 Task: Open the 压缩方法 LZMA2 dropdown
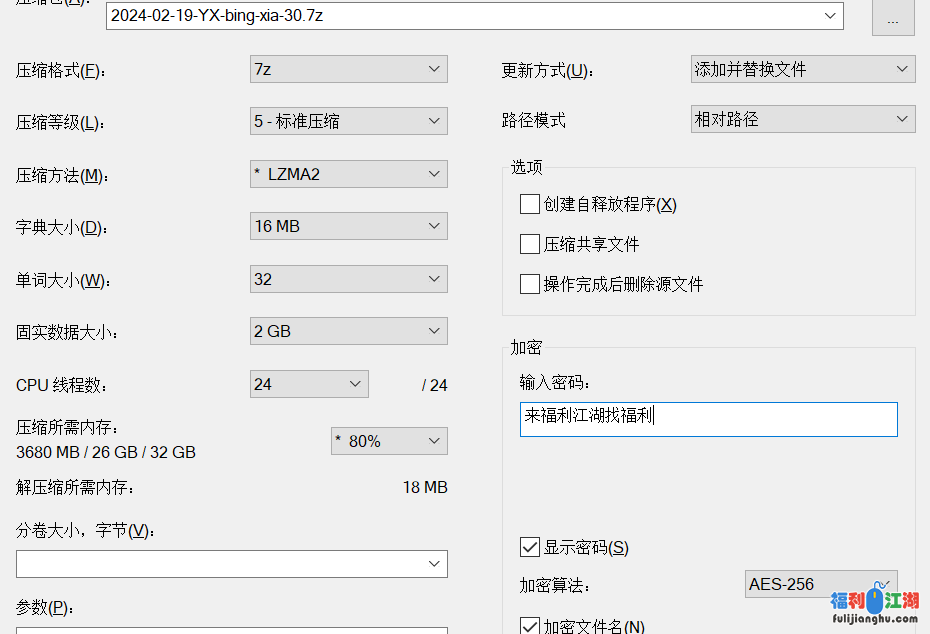(x=348, y=174)
